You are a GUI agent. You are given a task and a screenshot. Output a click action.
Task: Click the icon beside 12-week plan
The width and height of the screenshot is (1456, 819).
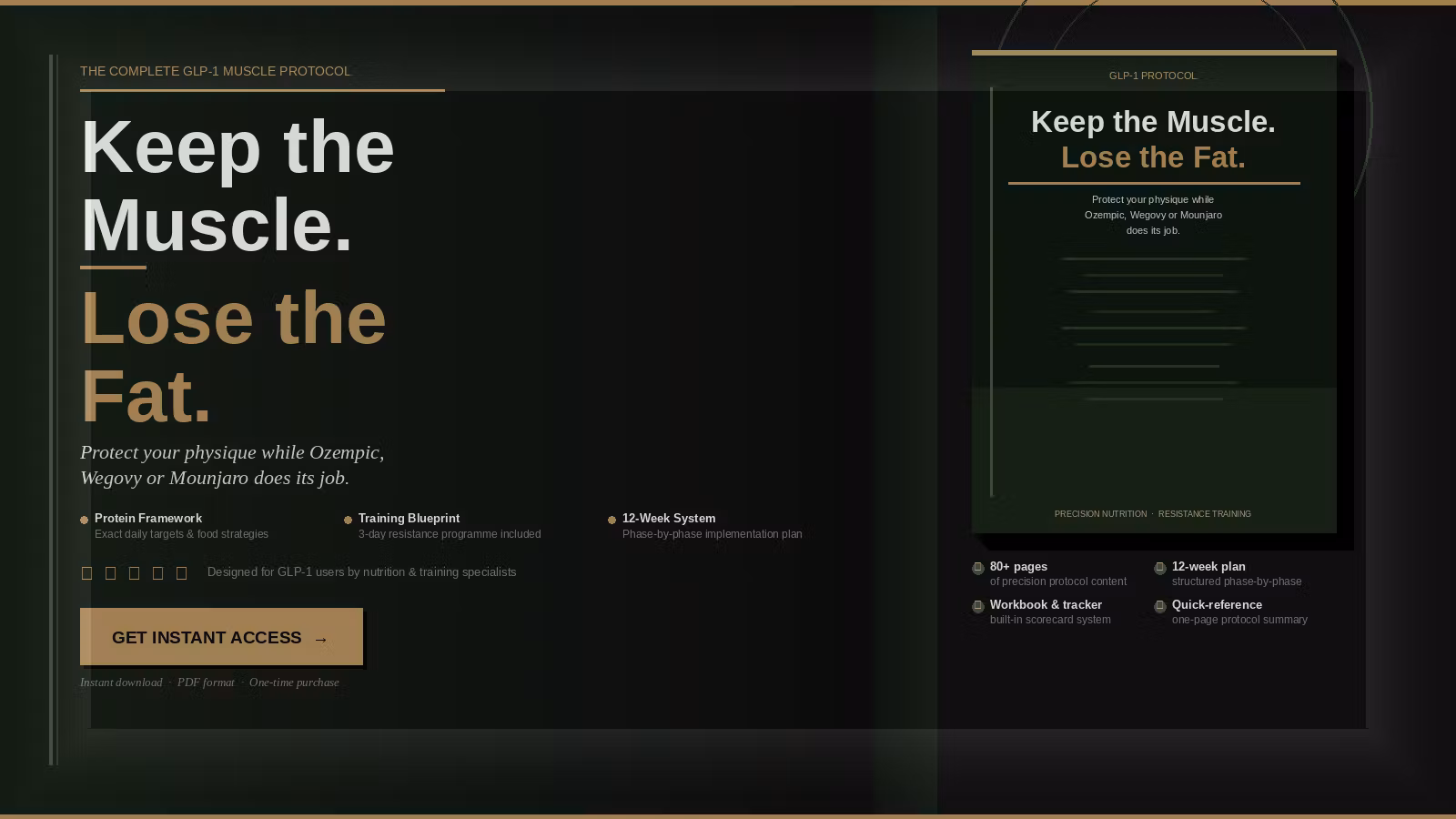(x=1160, y=568)
